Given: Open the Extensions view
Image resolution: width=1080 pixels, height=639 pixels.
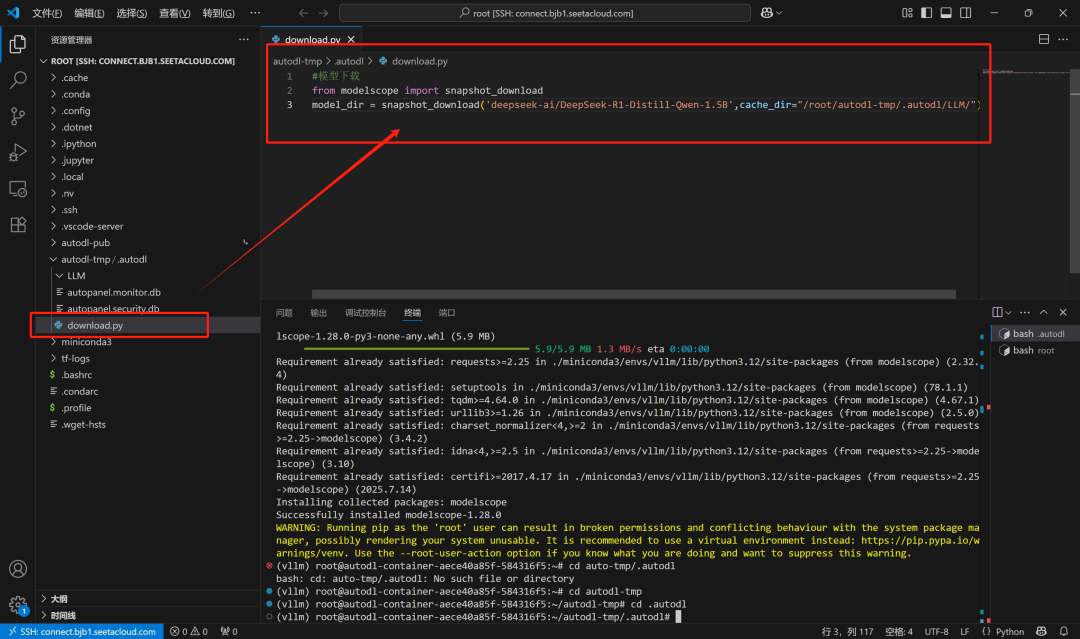Looking at the screenshot, I should (x=18, y=224).
